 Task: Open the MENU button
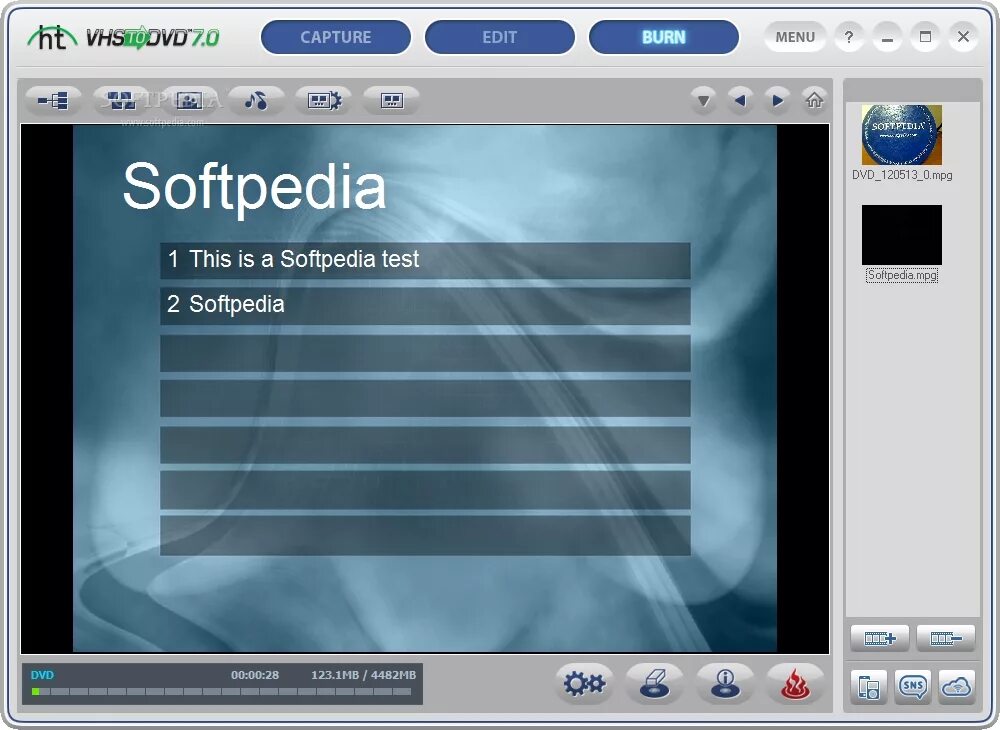click(795, 37)
